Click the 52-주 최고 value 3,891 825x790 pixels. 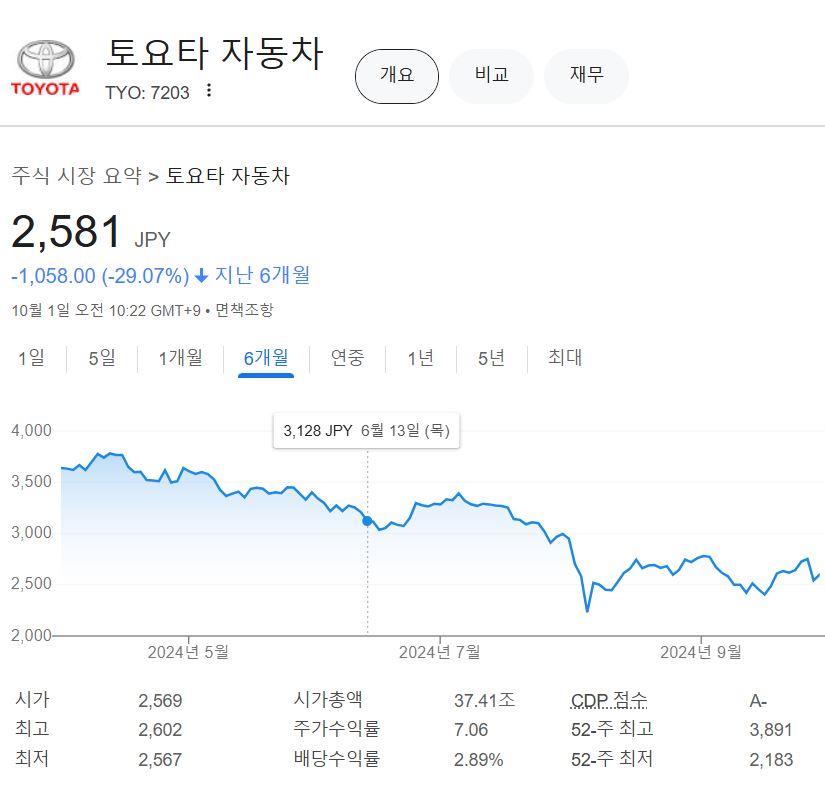(771, 730)
